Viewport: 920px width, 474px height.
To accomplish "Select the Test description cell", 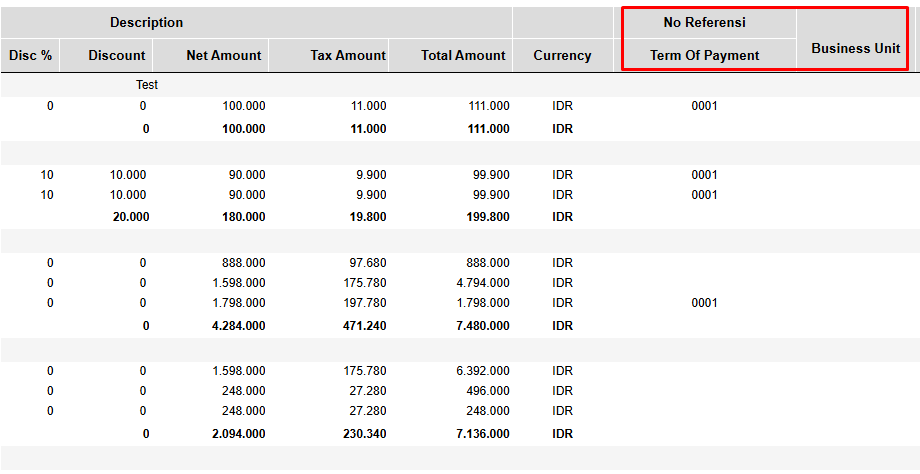I will (147, 85).
